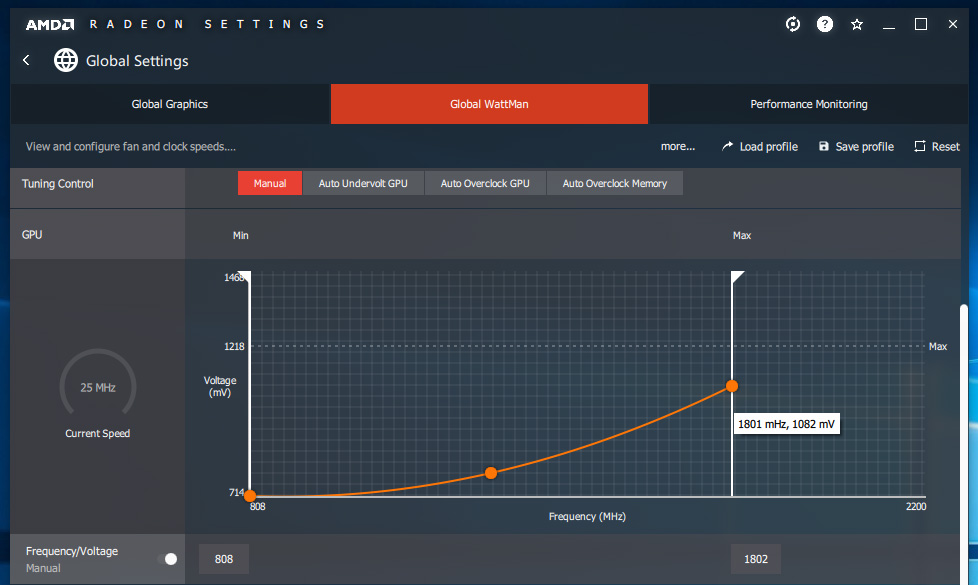Screen dimensions: 978x585
Task: Click the favorites star icon
Action: coord(857,24)
